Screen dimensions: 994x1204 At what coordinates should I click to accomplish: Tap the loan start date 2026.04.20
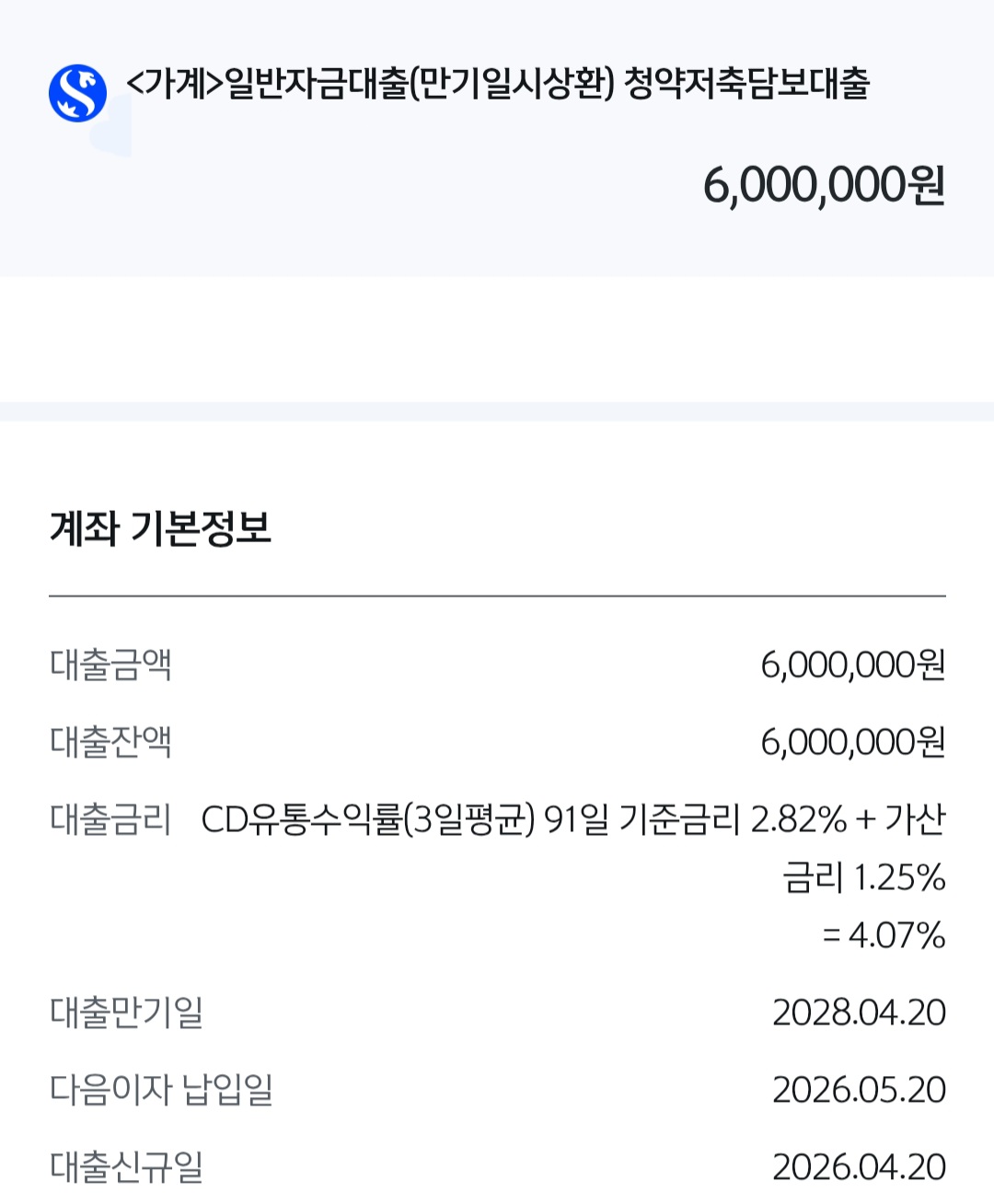tap(859, 1167)
